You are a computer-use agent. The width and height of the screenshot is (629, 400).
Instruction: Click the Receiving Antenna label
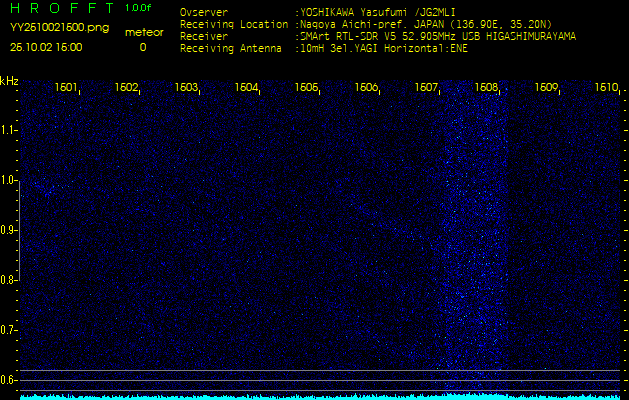coord(231,49)
